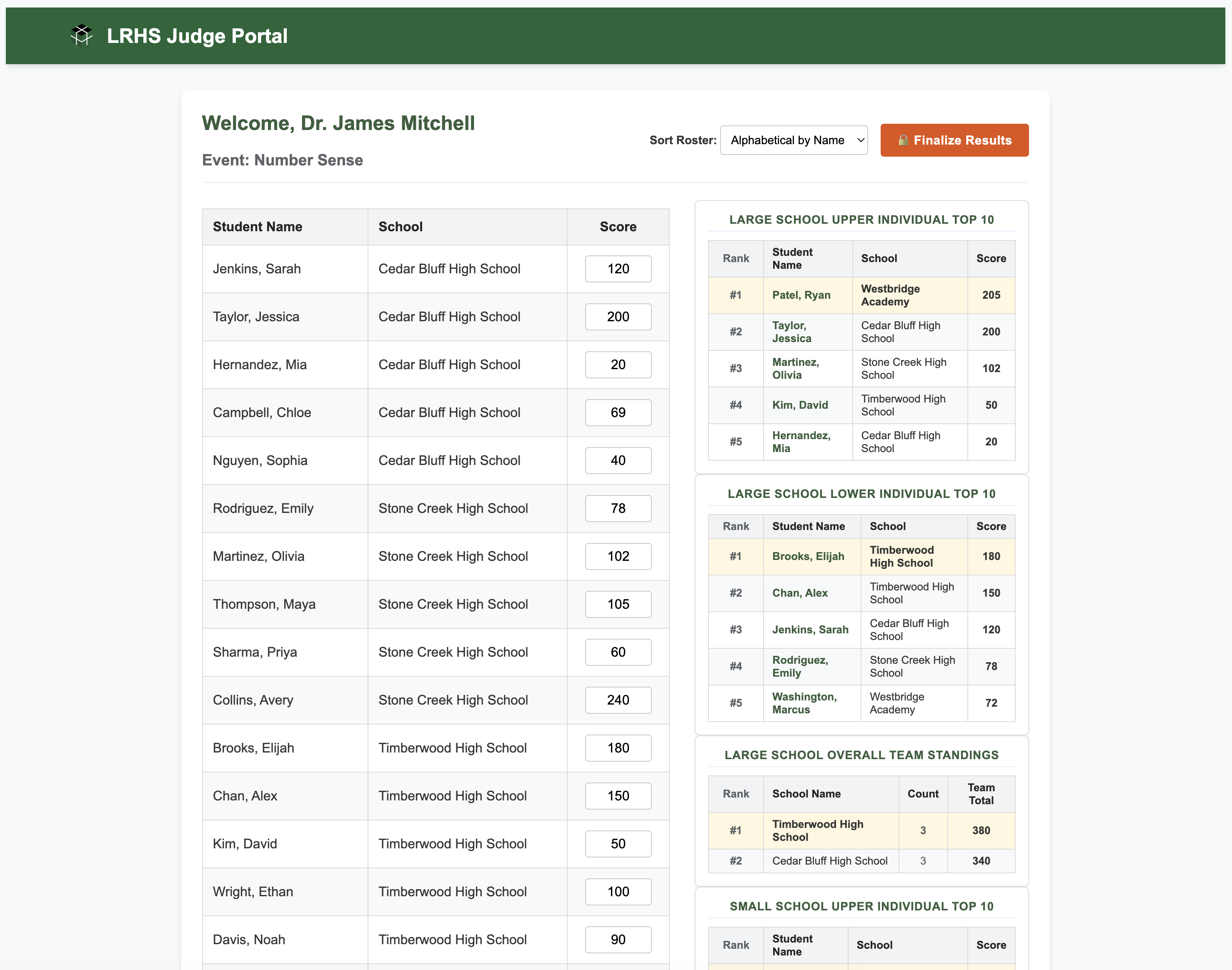
Task: Click the score 205 in Upper Top 10
Action: (991, 295)
